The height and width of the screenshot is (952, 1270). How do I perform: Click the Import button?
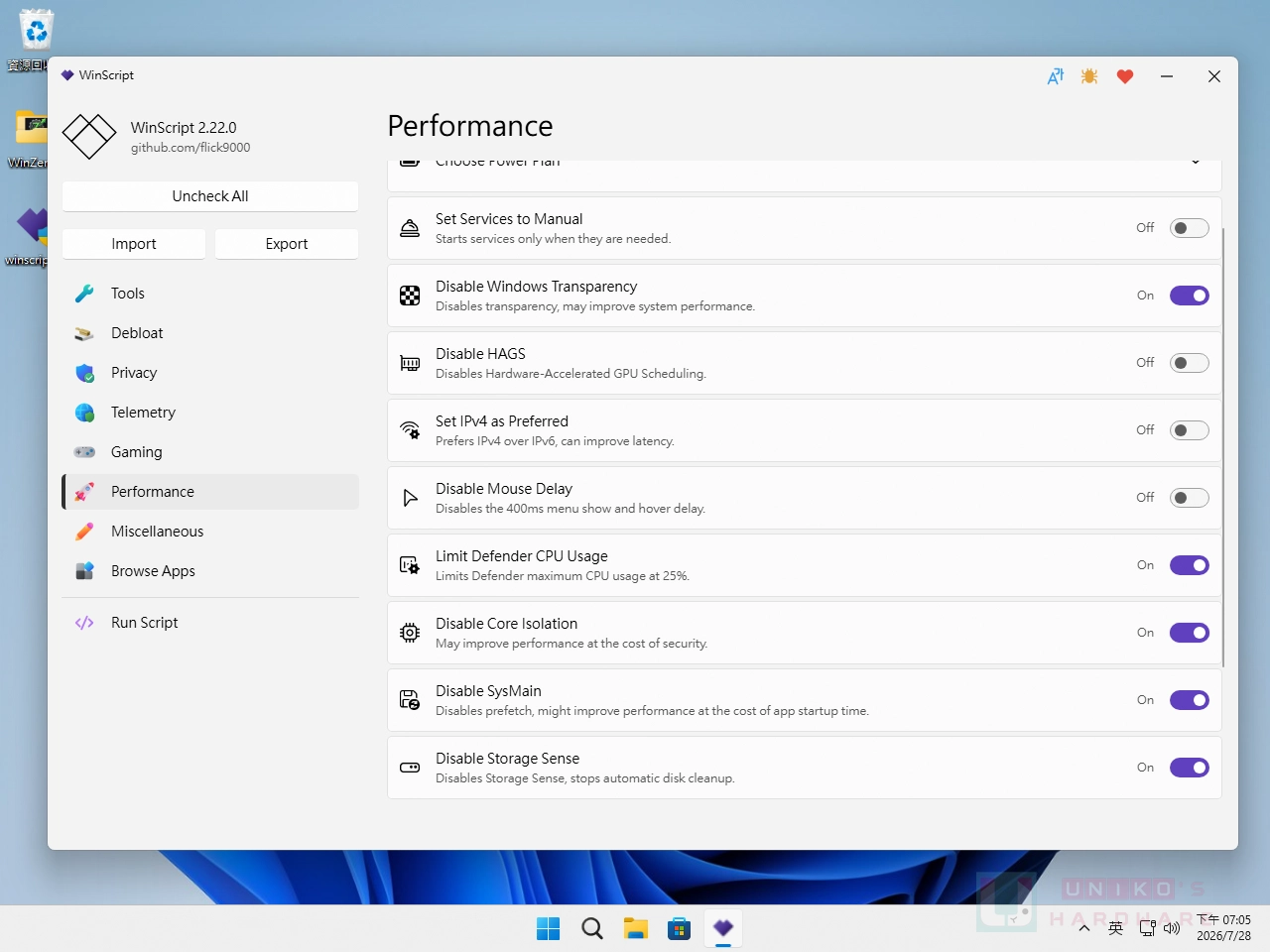tap(134, 244)
